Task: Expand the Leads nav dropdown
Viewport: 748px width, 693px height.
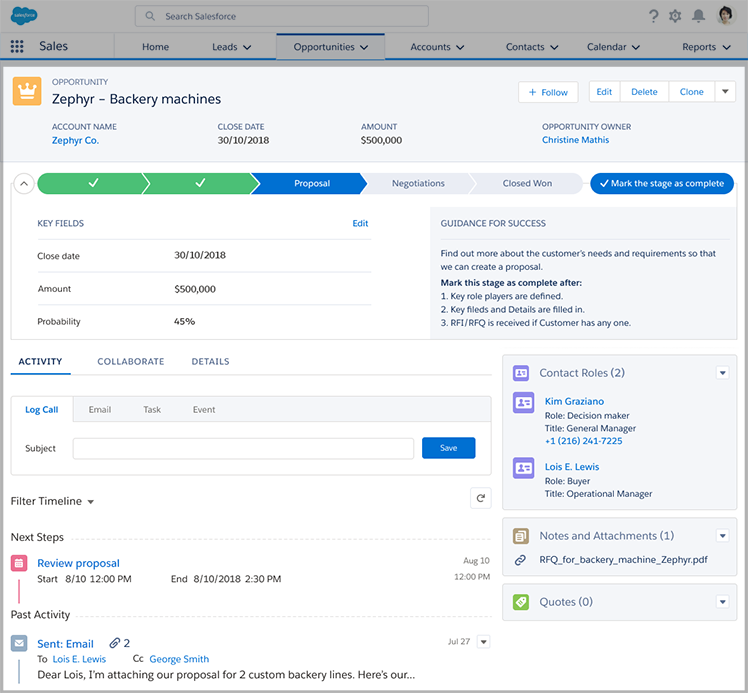Action: pyautogui.click(x=247, y=47)
